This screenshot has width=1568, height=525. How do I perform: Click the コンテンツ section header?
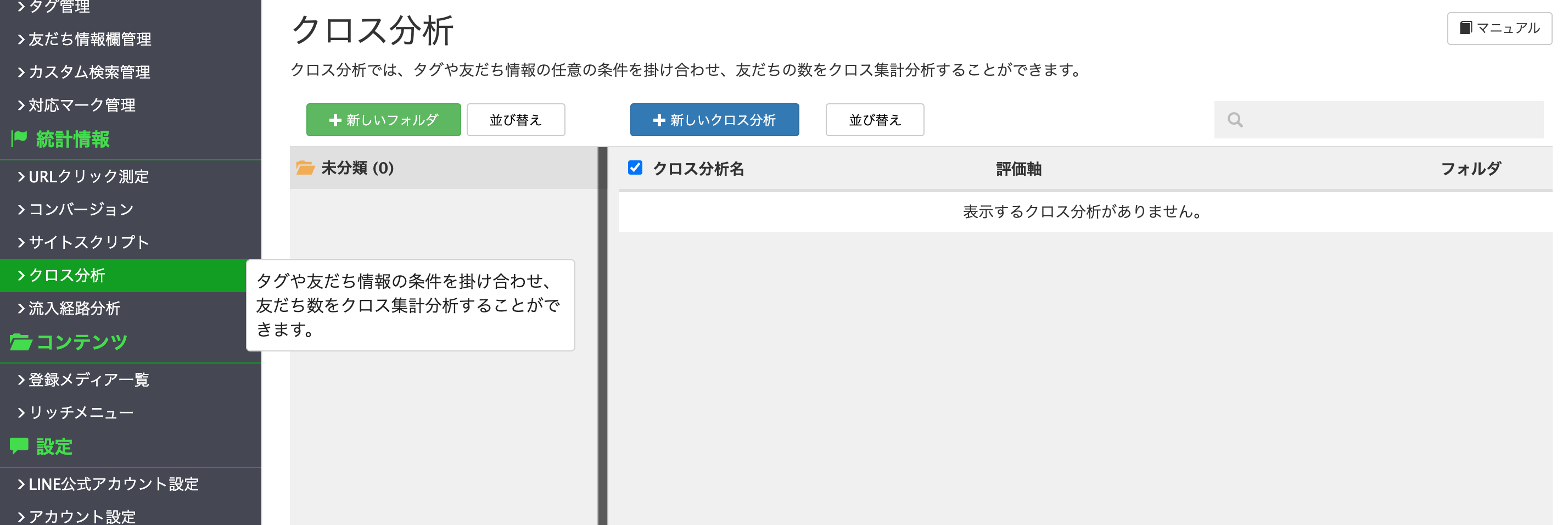click(82, 342)
